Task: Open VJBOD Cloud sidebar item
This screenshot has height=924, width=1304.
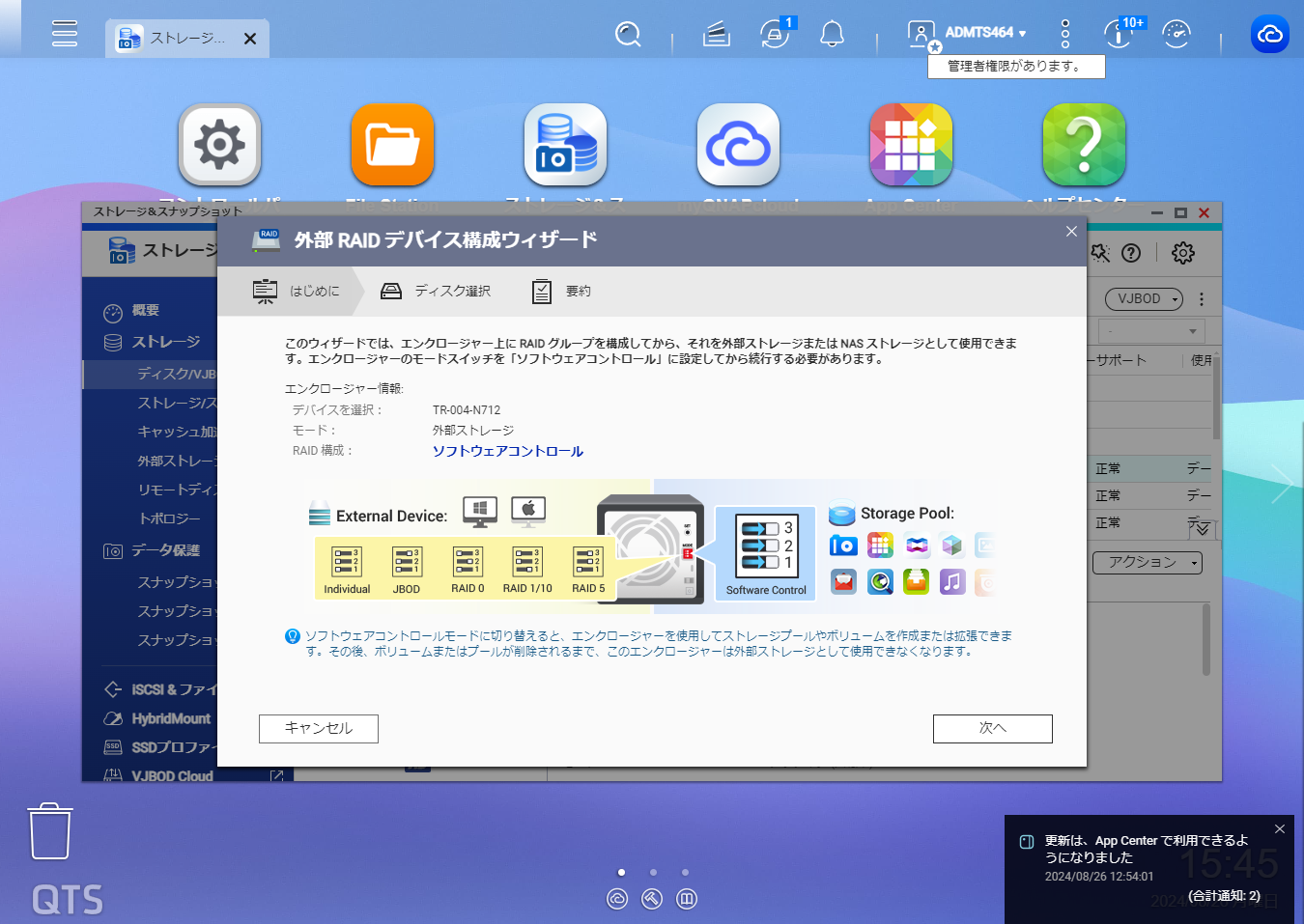Action: (x=172, y=775)
